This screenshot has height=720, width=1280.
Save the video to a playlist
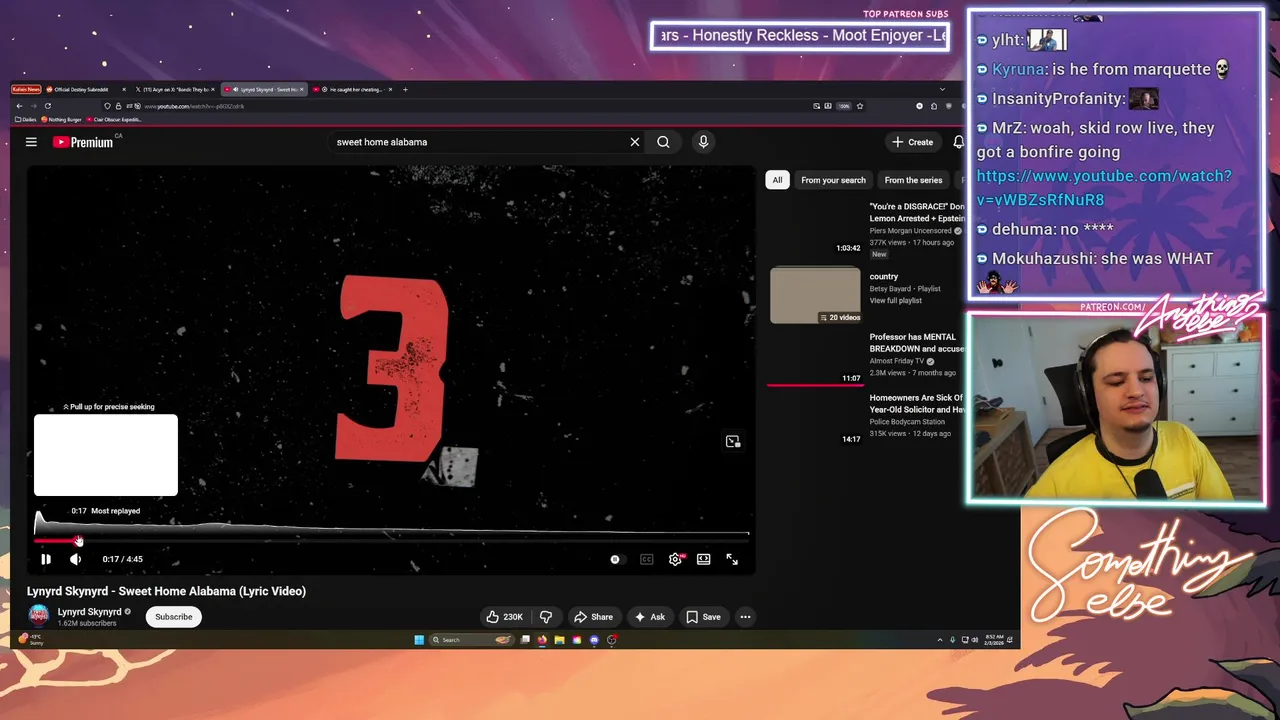pyautogui.click(x=703, y=617)
